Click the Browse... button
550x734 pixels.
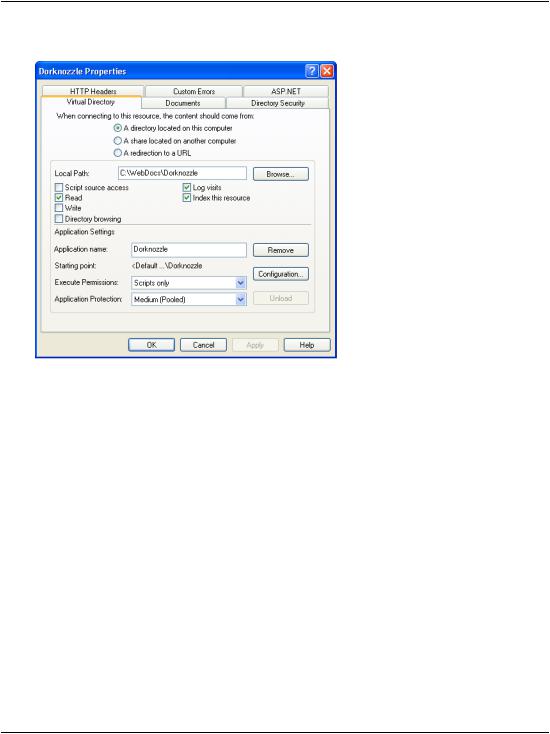point(281,174)
